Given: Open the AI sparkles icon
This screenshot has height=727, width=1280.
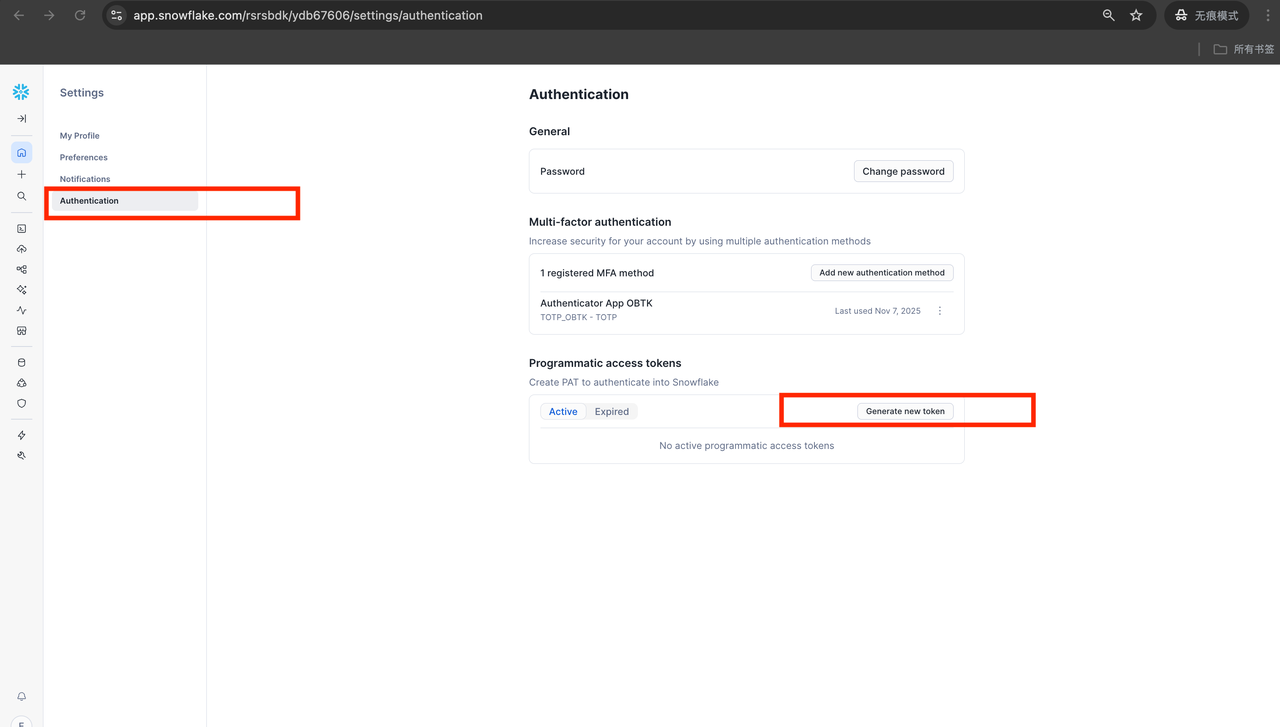Looking at the screenshot, I should 21,290.
